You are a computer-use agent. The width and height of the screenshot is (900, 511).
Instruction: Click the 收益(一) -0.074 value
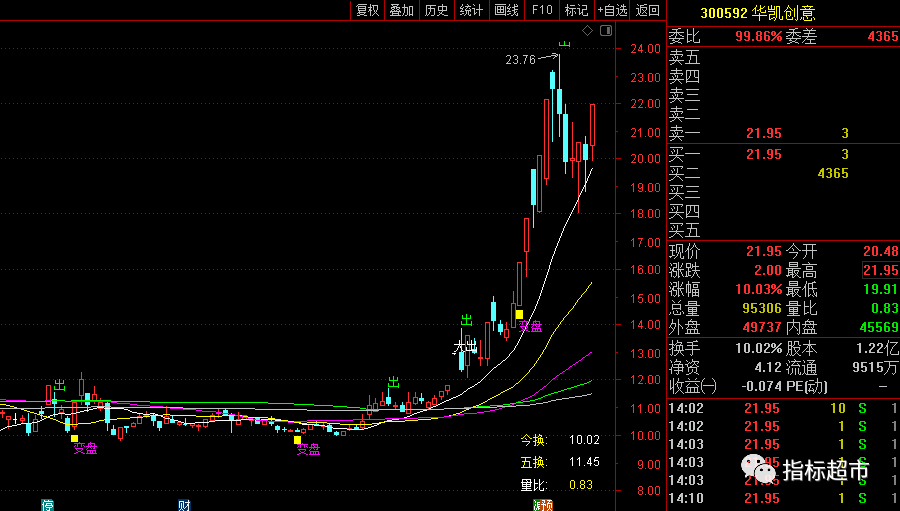[762, 386]
